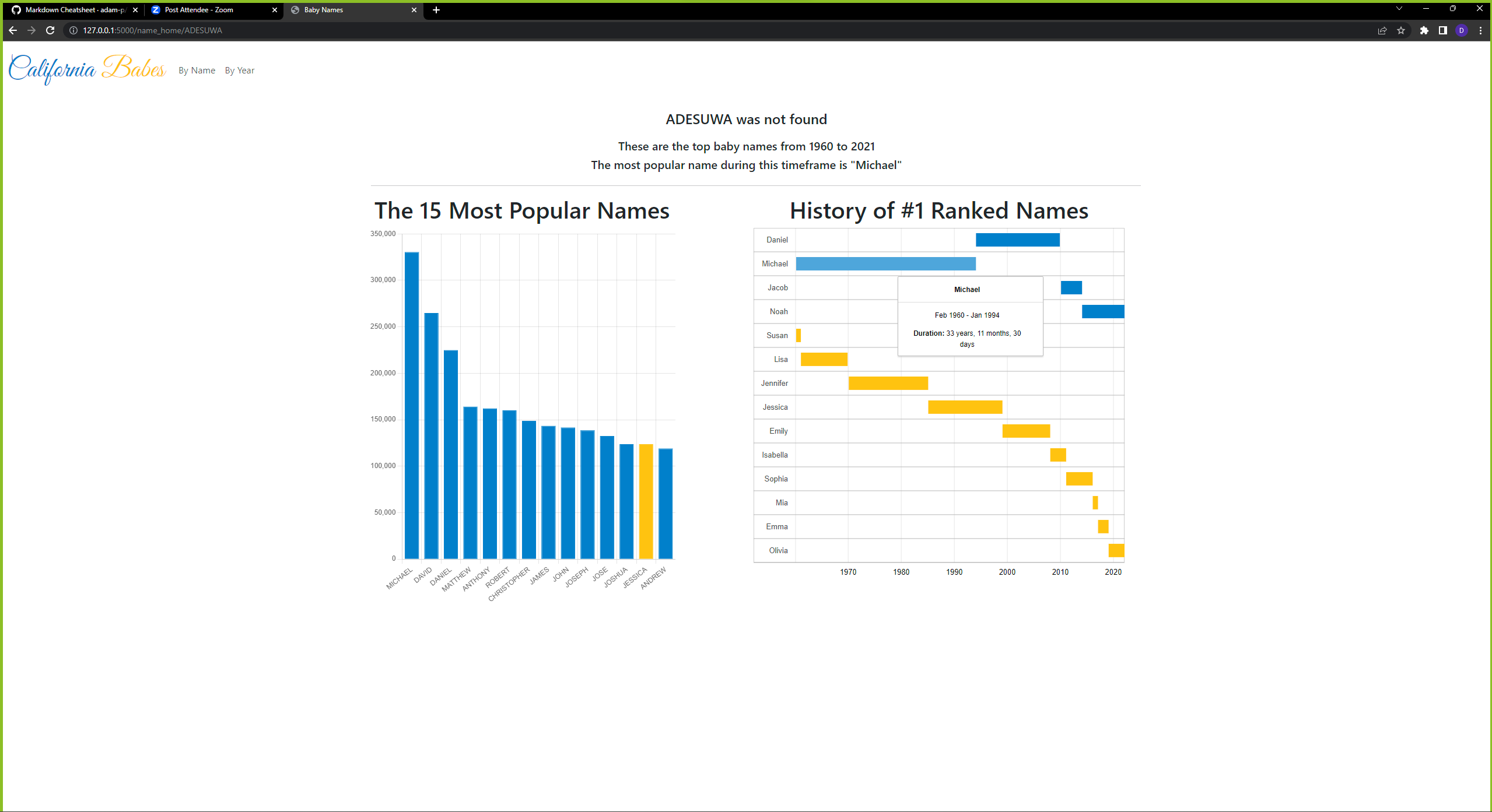Click the DANIEL bar in the bar chart
1492x812 pixels.
pos(451,454)
